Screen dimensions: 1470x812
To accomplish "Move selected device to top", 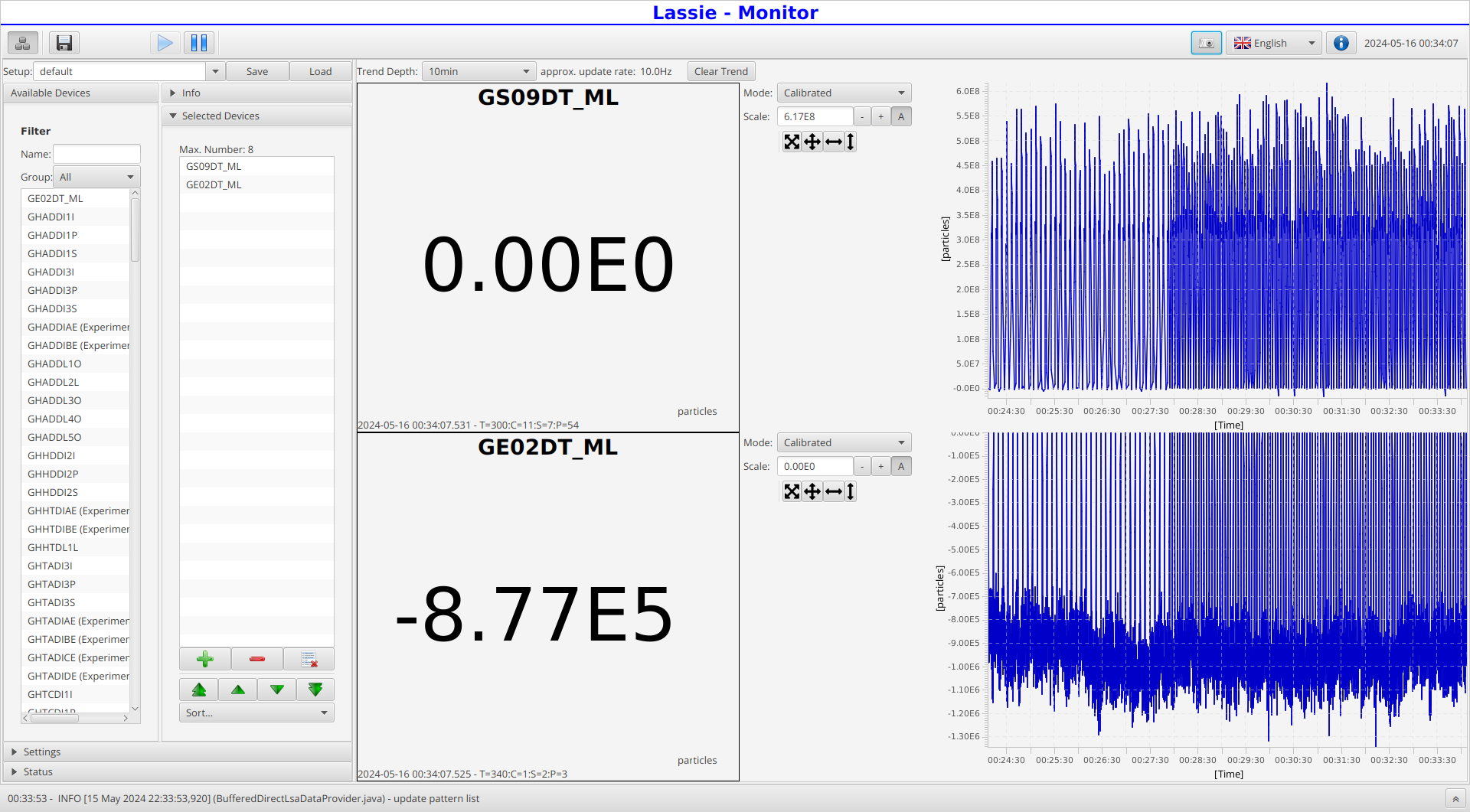I will click(x=199, y=690).
